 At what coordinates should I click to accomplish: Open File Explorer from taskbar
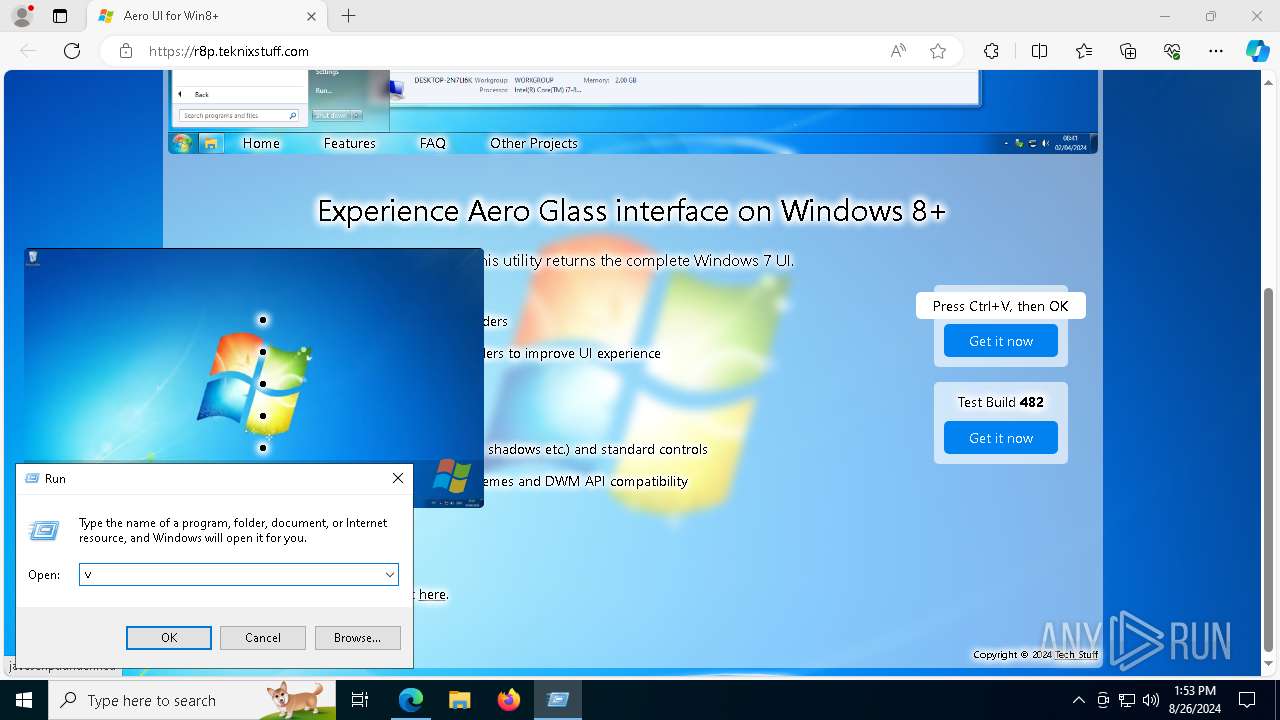459,700
